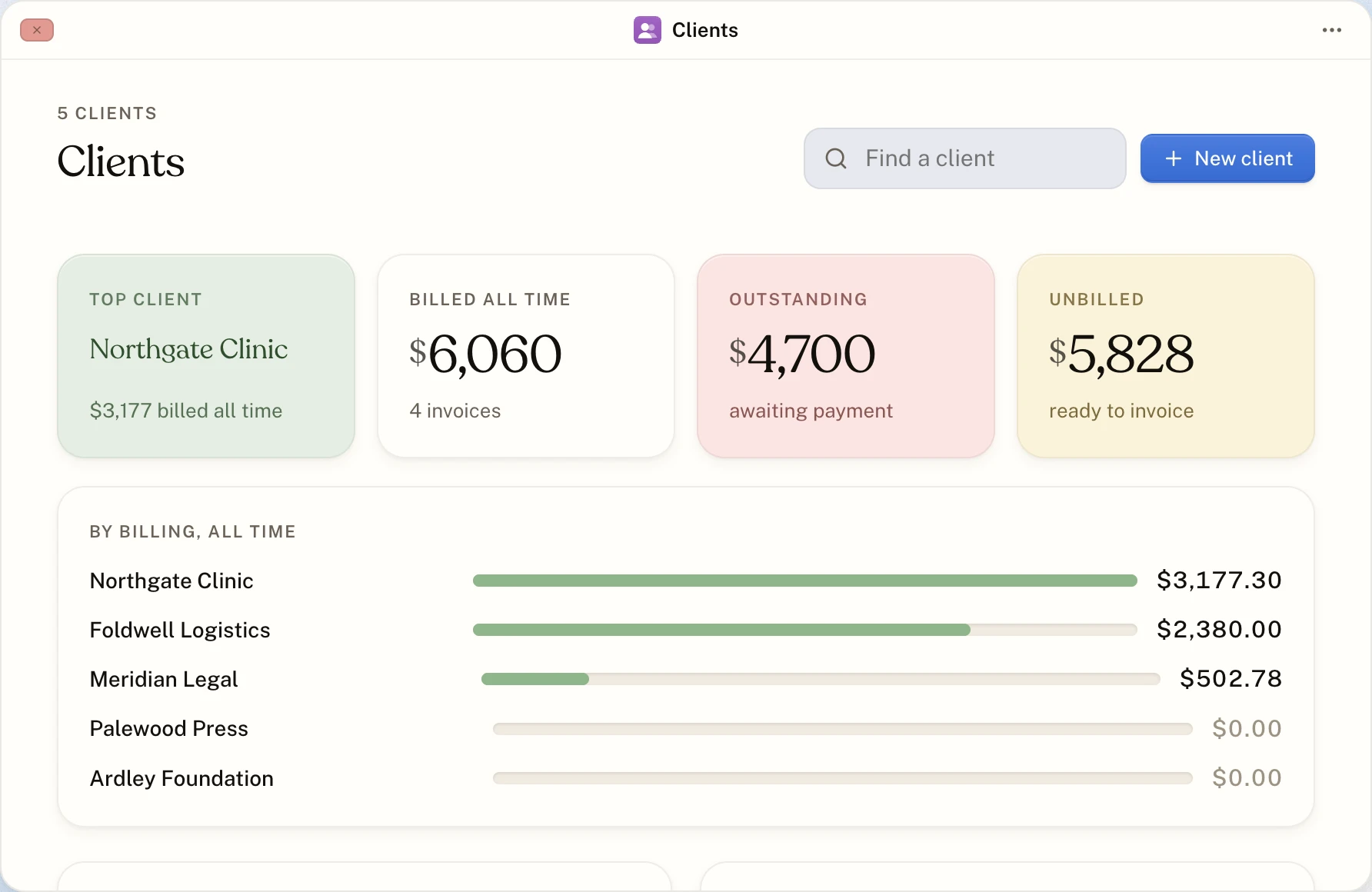Click the ready to invoice text
The width and height of the screenshot is (1372, 892).
click(x=1121, y=411)
